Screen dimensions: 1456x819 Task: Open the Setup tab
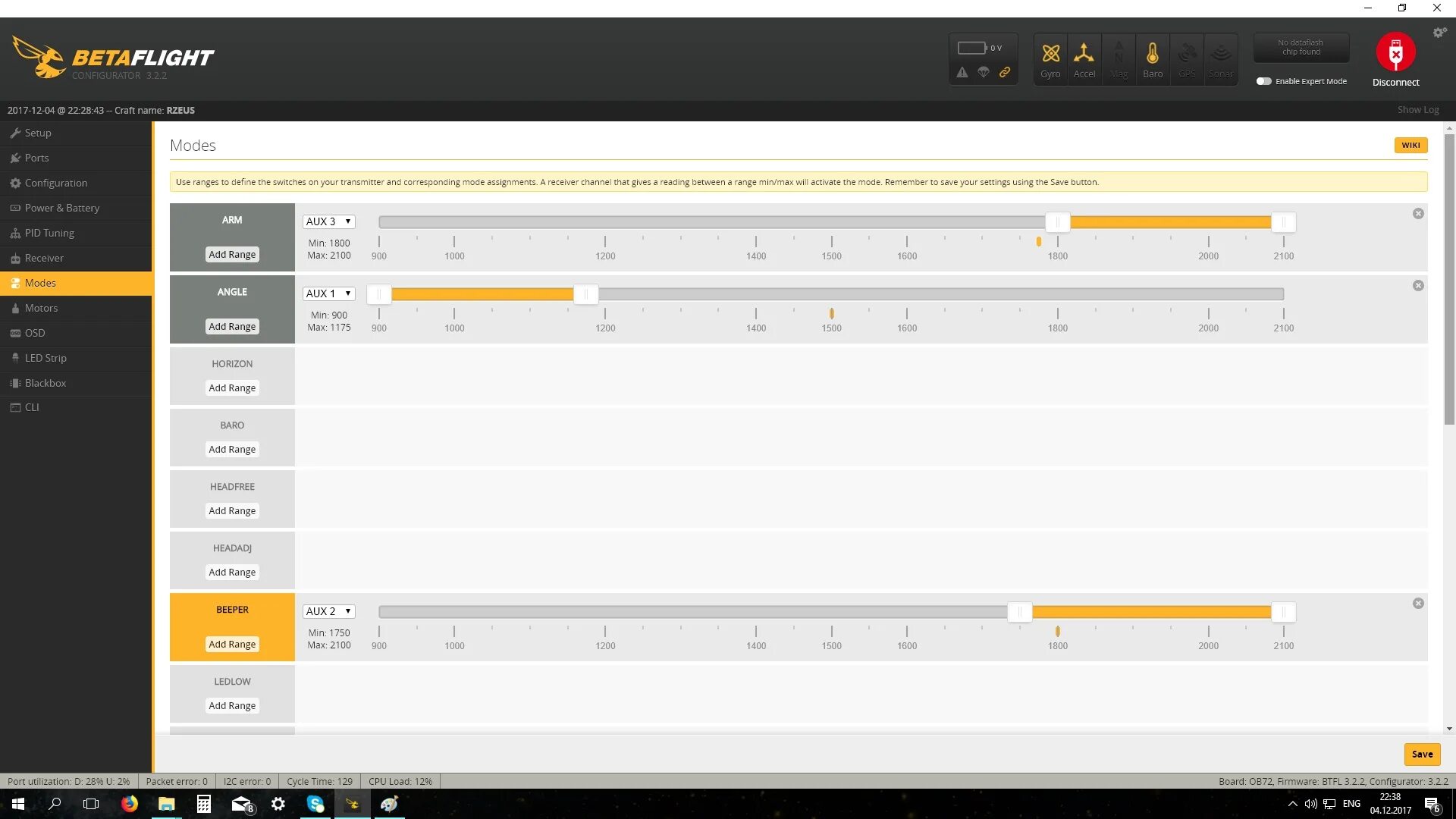pyautogui.click(x=76, y=133)
